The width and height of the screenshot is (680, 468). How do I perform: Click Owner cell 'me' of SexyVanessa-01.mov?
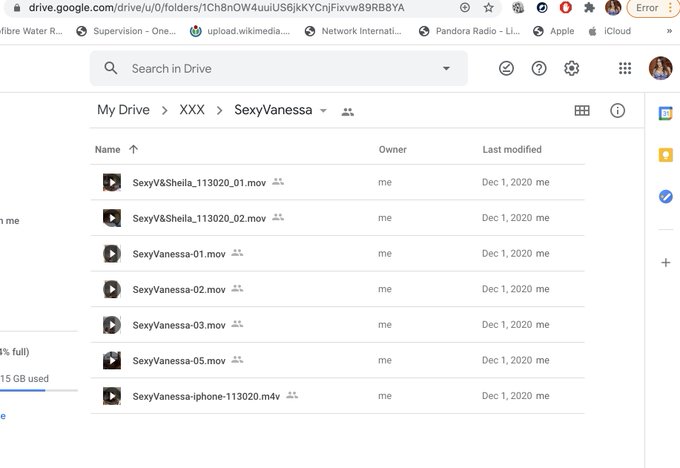point(385,254)
